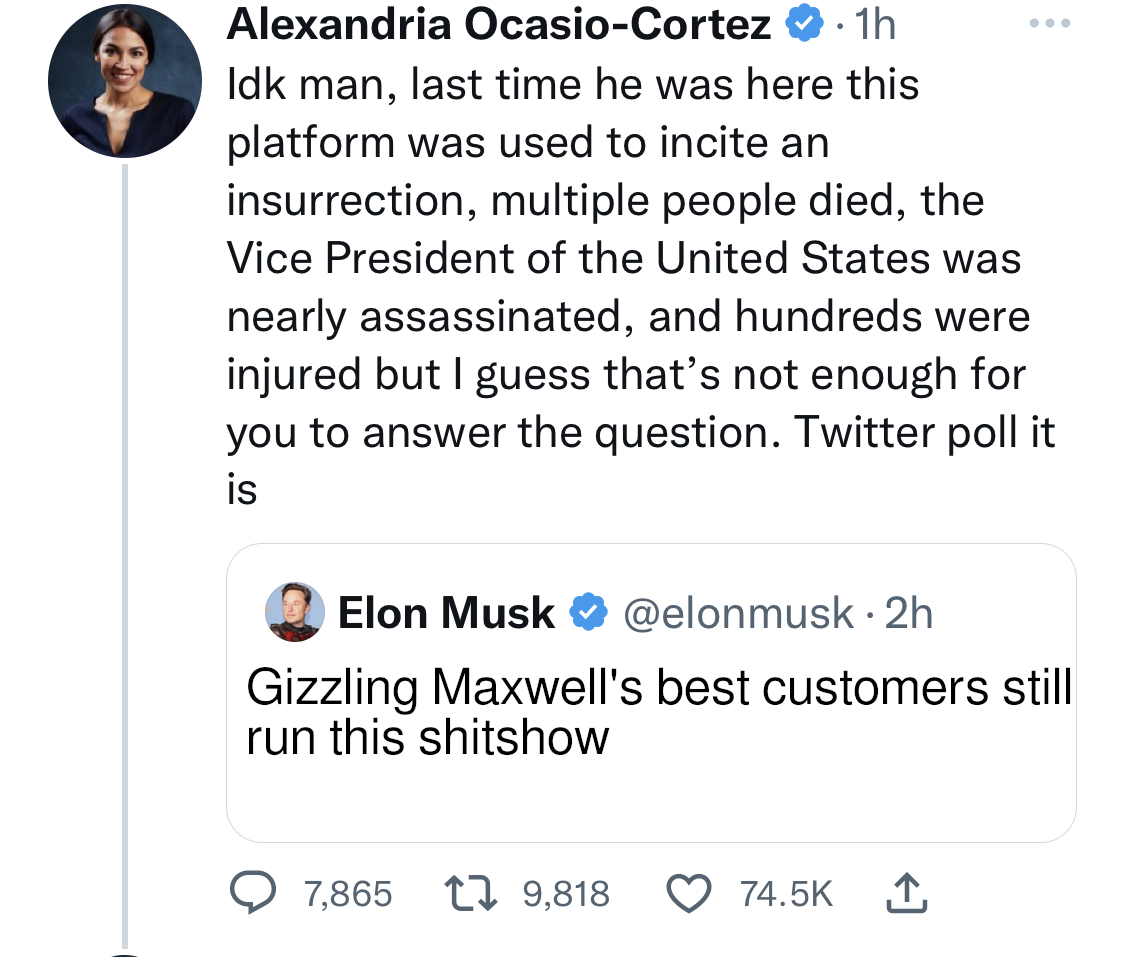1125x957 pixels.
Task: Click Elon Musk's blue verified badge
Action: (x=589, y=612)
